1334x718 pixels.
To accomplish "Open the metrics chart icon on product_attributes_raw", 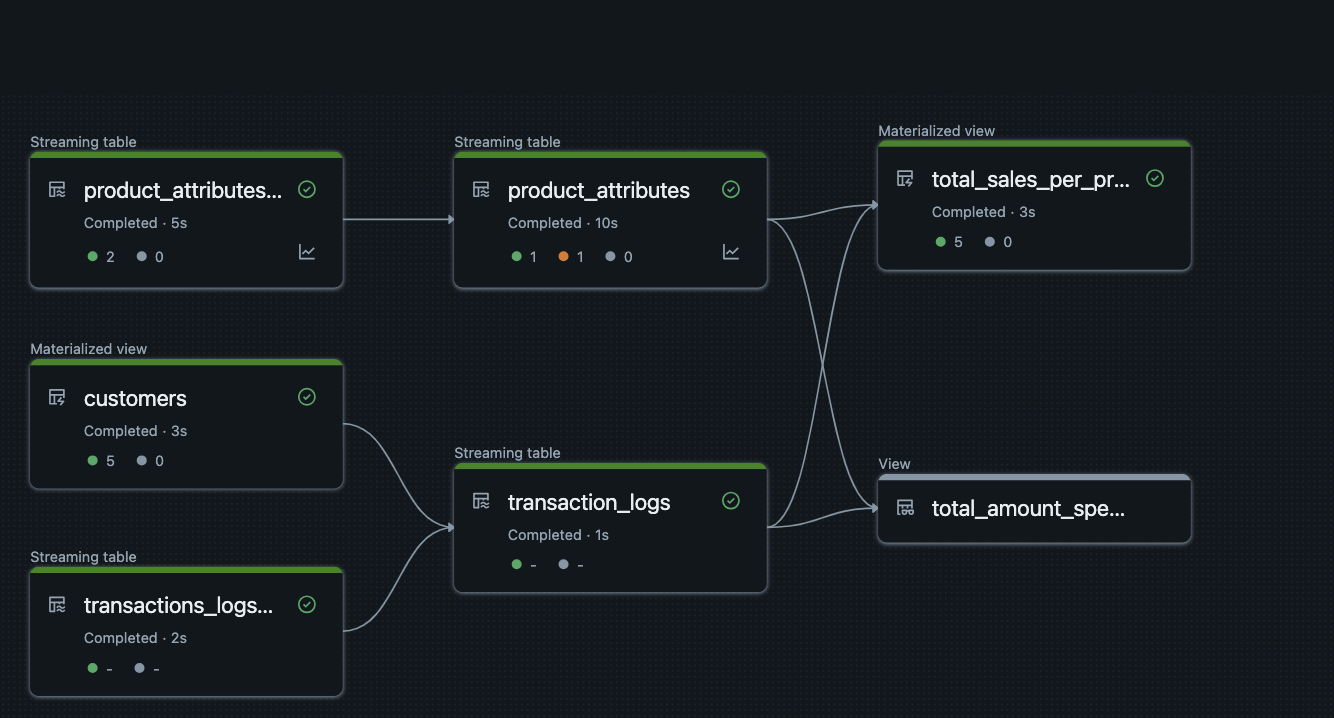I will (x=307, y=253).
